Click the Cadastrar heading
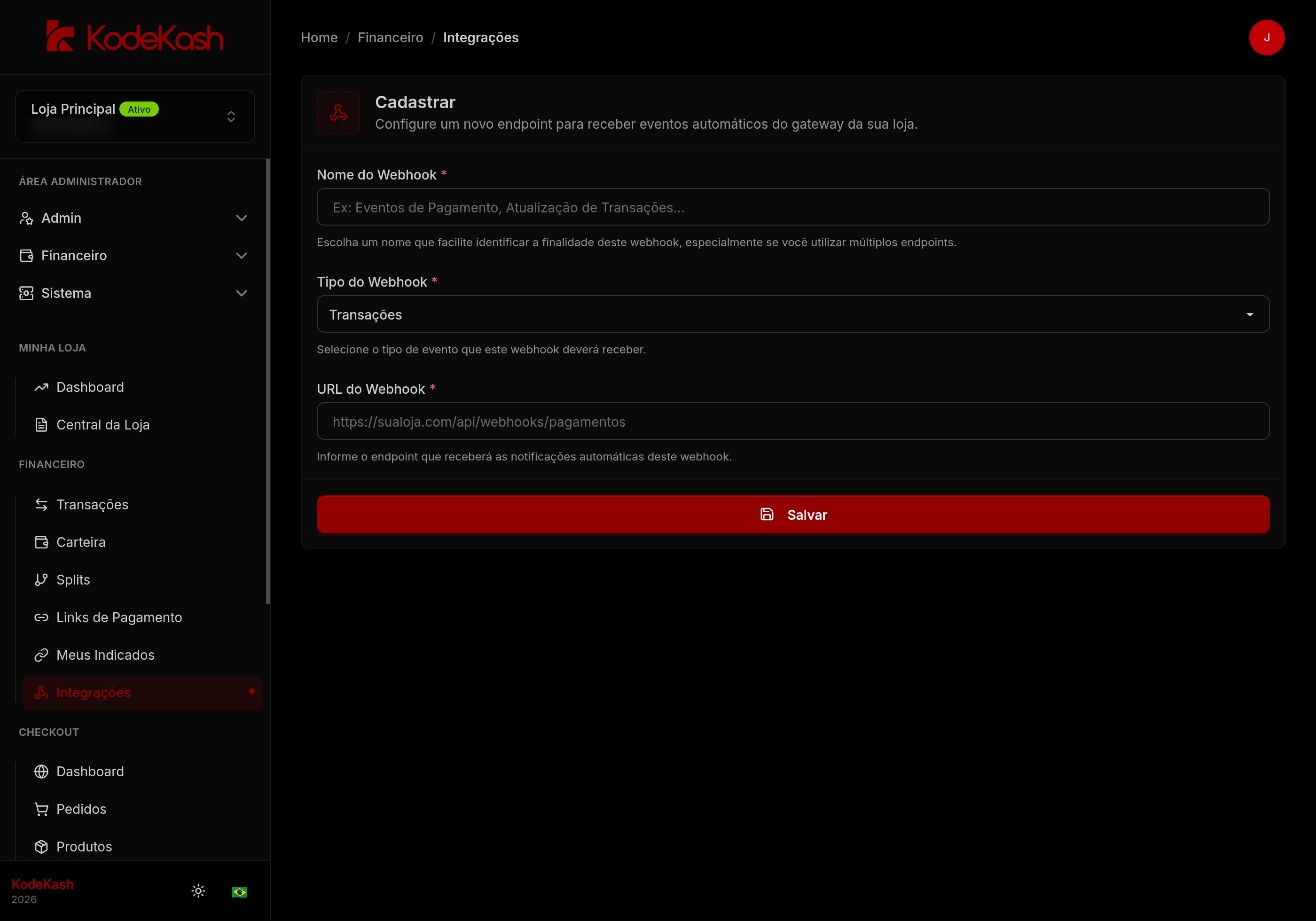1316x921 pixels. click(415, 102)
